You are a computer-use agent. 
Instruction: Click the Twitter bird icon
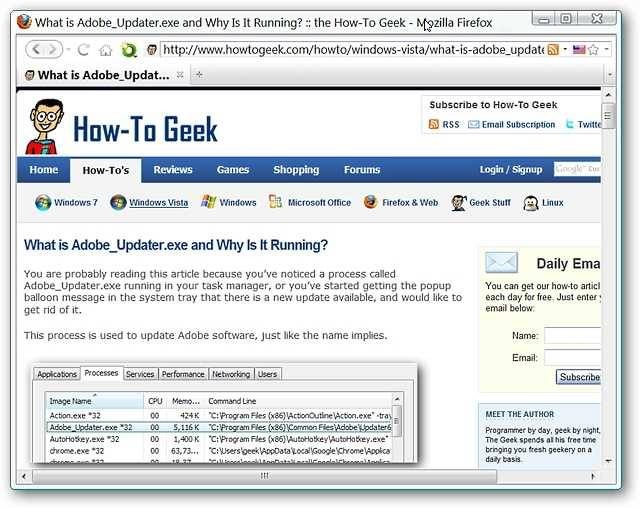569,124
